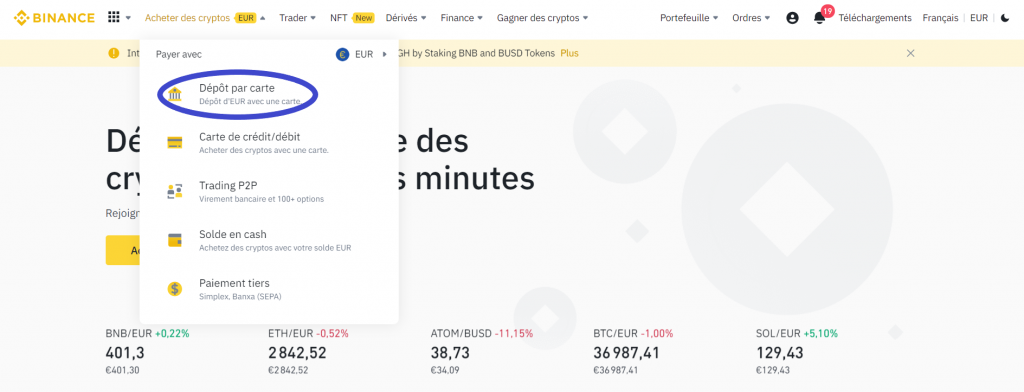The width and height of the screenshot is (1024, 392).
Task: Click the EUR badge beside Acheter des cryptos
Action: point(246,18)
